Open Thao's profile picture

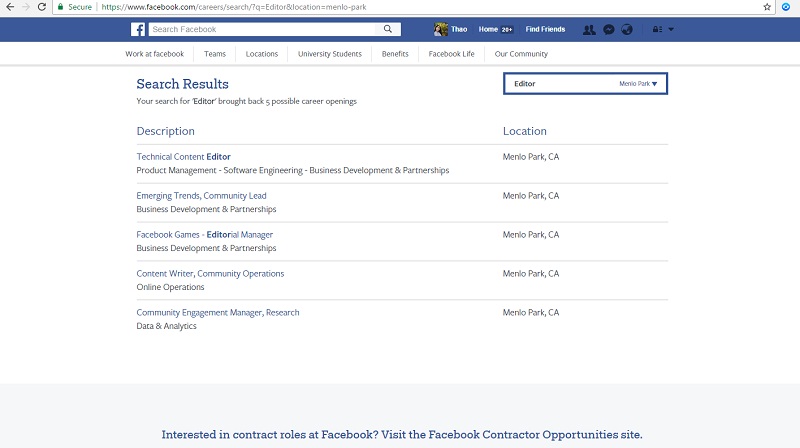coord(440,29)
